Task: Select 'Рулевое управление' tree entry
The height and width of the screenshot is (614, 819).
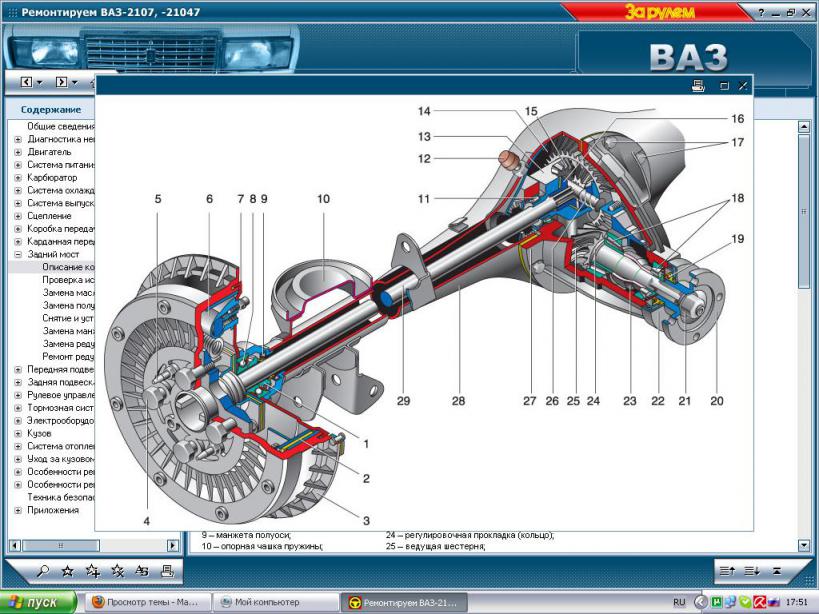Action: point(61,395)
